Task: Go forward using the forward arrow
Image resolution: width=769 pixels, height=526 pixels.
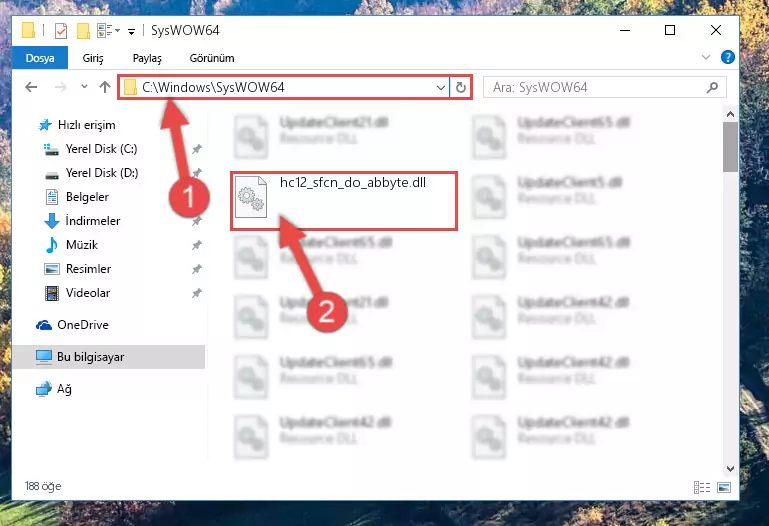Action: click(x=60, y=87)
